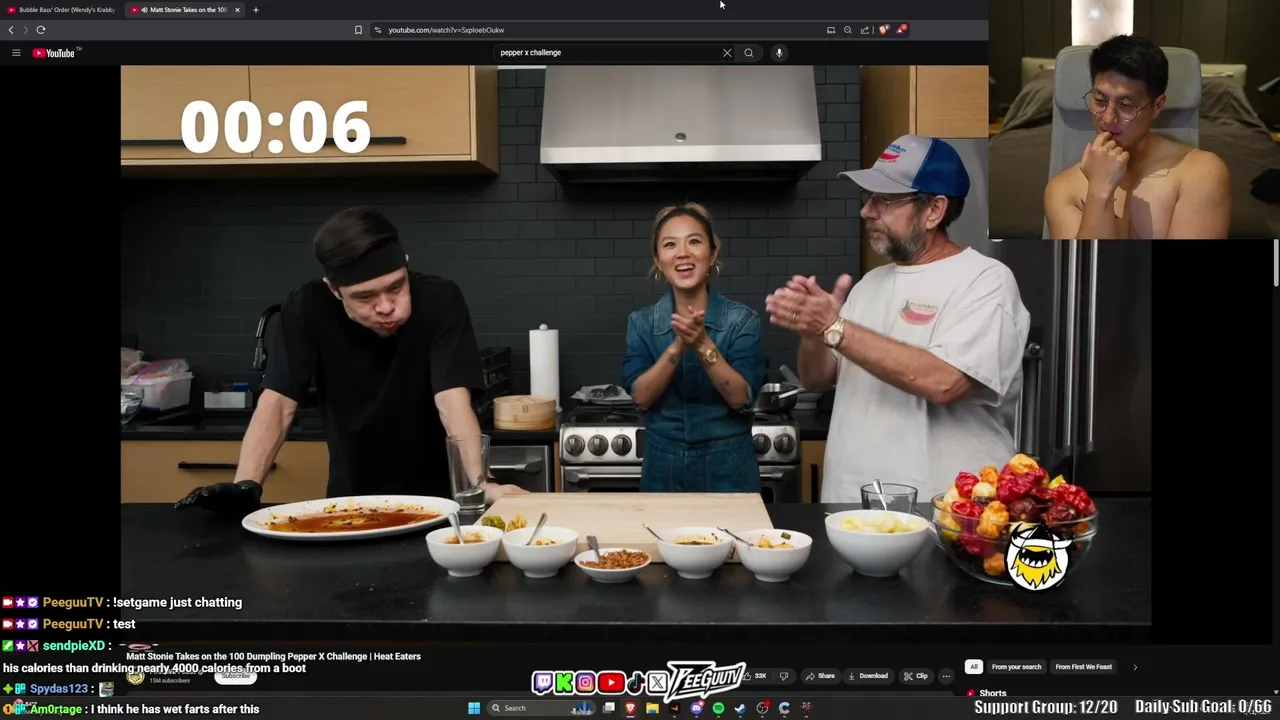Screen dimensions: 1280x720
Task: Select the Matt Stonie Takes on the 100 tab
Action: click(x=185, y=10)
